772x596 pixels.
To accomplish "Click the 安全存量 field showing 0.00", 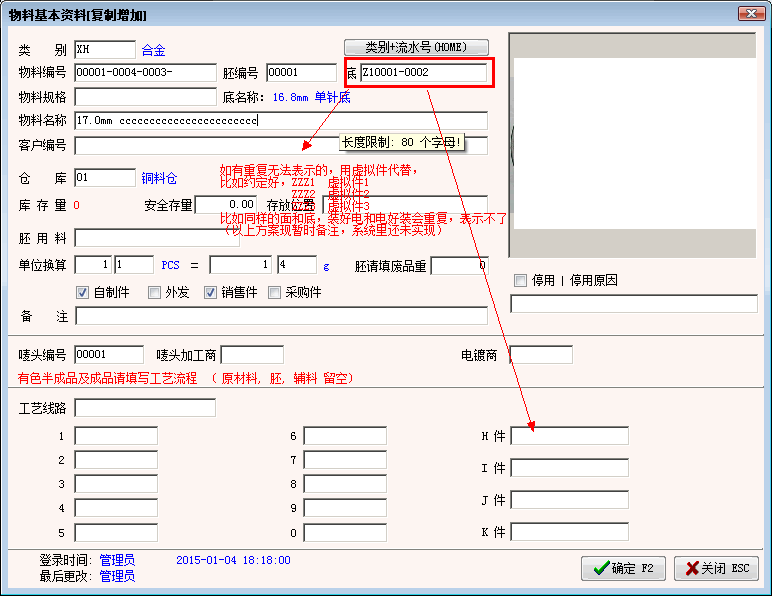I will 226,205.
